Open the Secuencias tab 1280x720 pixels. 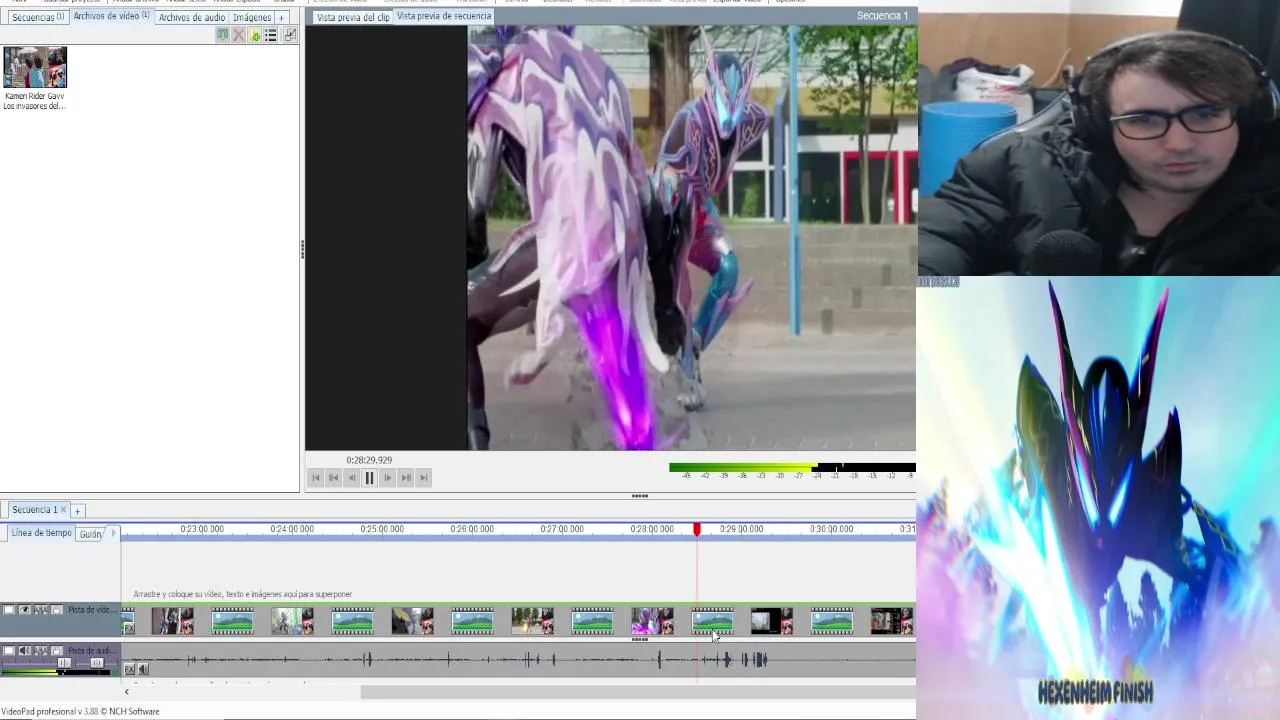click(38, 17)
